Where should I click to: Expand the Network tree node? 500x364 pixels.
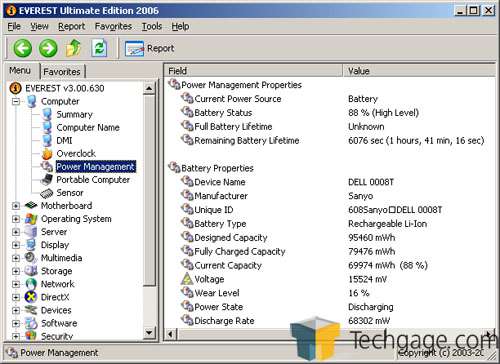16,284
